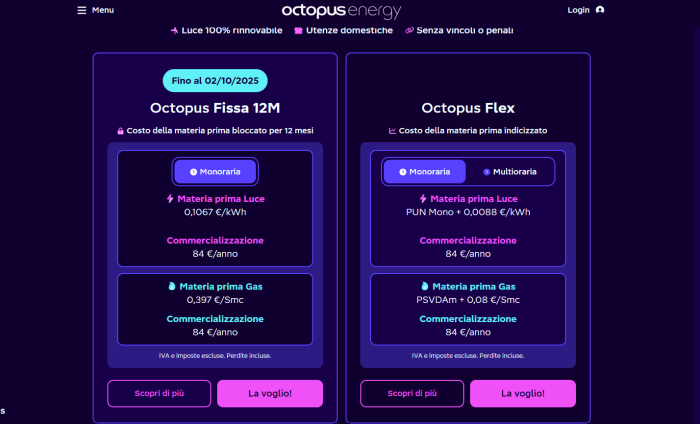Click the gas flame icon in Octopus Flex card
700x424 pixels.
coord(424,286)
